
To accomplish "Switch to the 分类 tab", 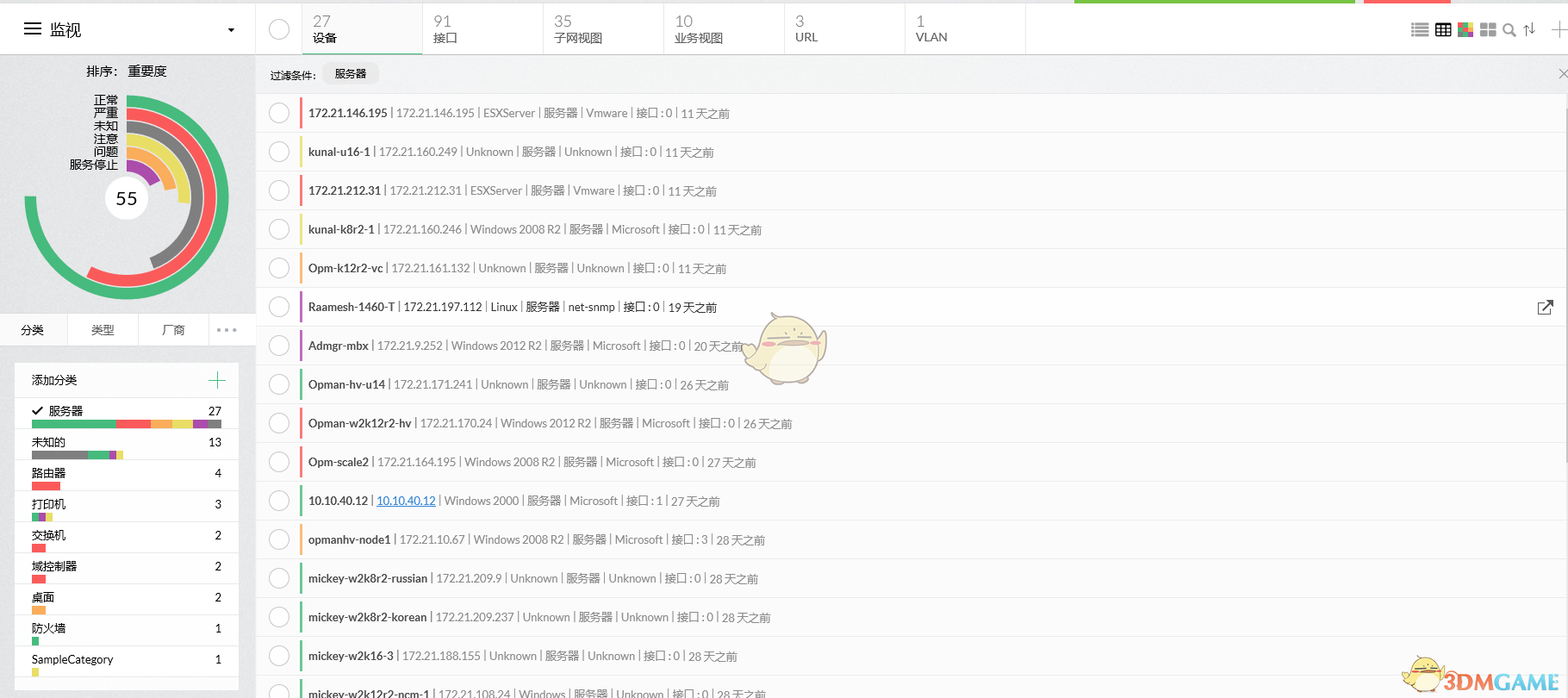I will (33, 330).
